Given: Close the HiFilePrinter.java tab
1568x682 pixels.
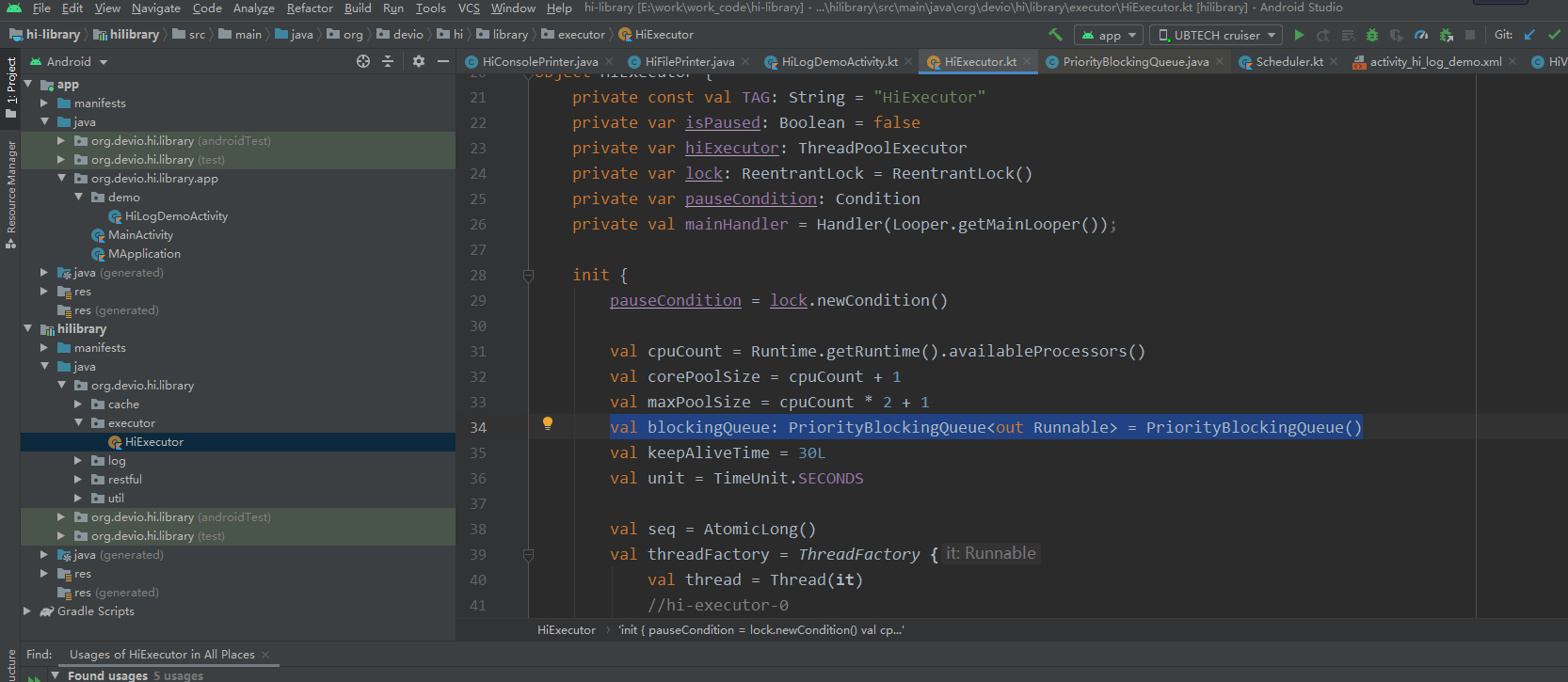Looking at the screenshot, I should click(x=745, y=61).
